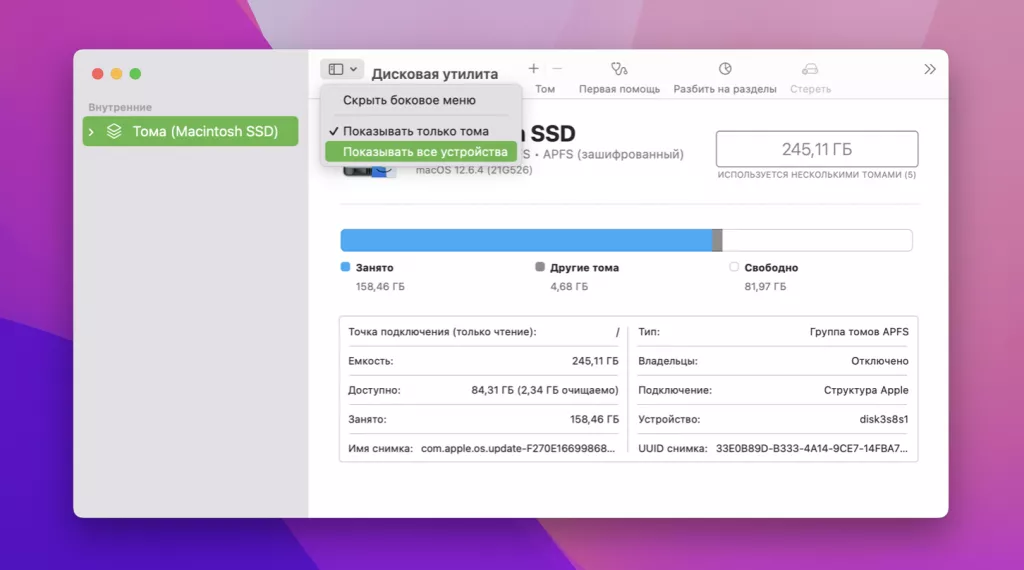Expand the toolbar overflow chevrons
The height and width of the screenshot is (570, 1024).
point(930,69)
